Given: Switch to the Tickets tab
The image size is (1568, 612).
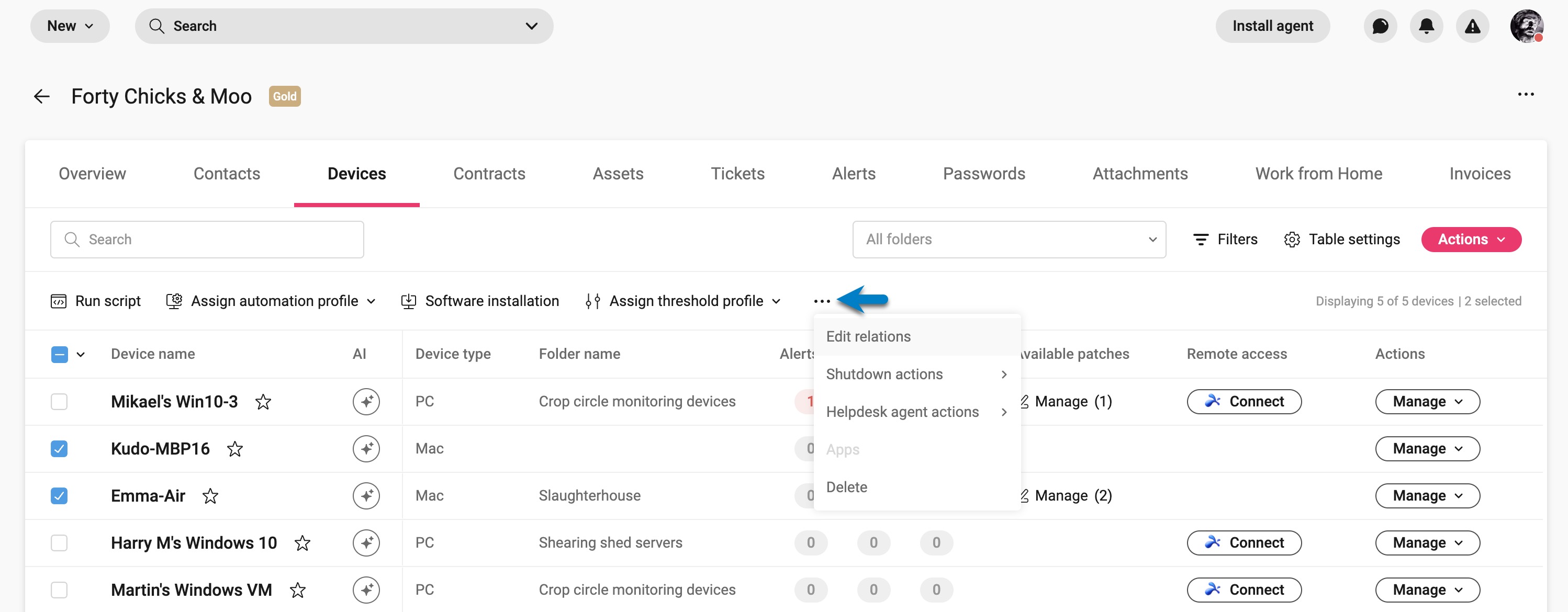Looking at the screenshot, I should (737, 174).
